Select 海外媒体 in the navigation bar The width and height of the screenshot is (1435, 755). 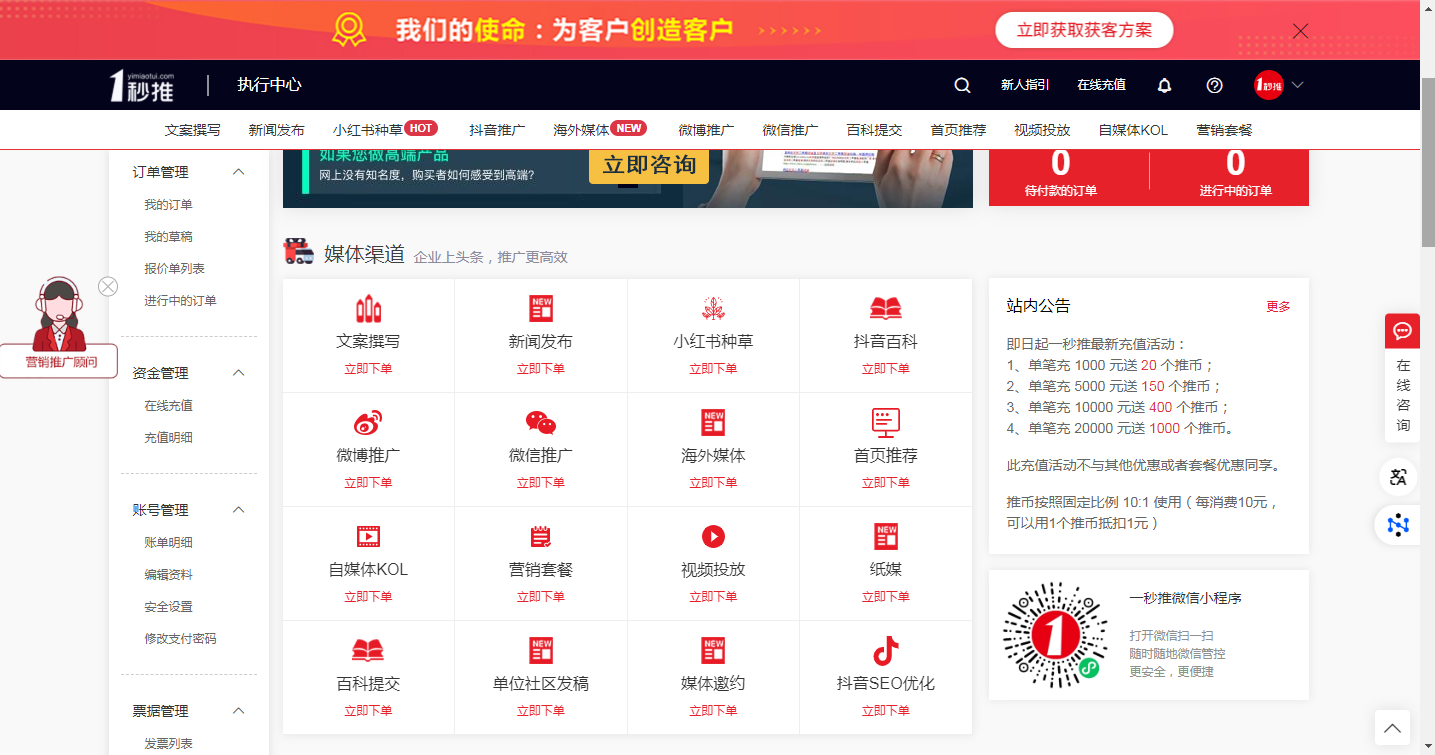coord(581,130)
